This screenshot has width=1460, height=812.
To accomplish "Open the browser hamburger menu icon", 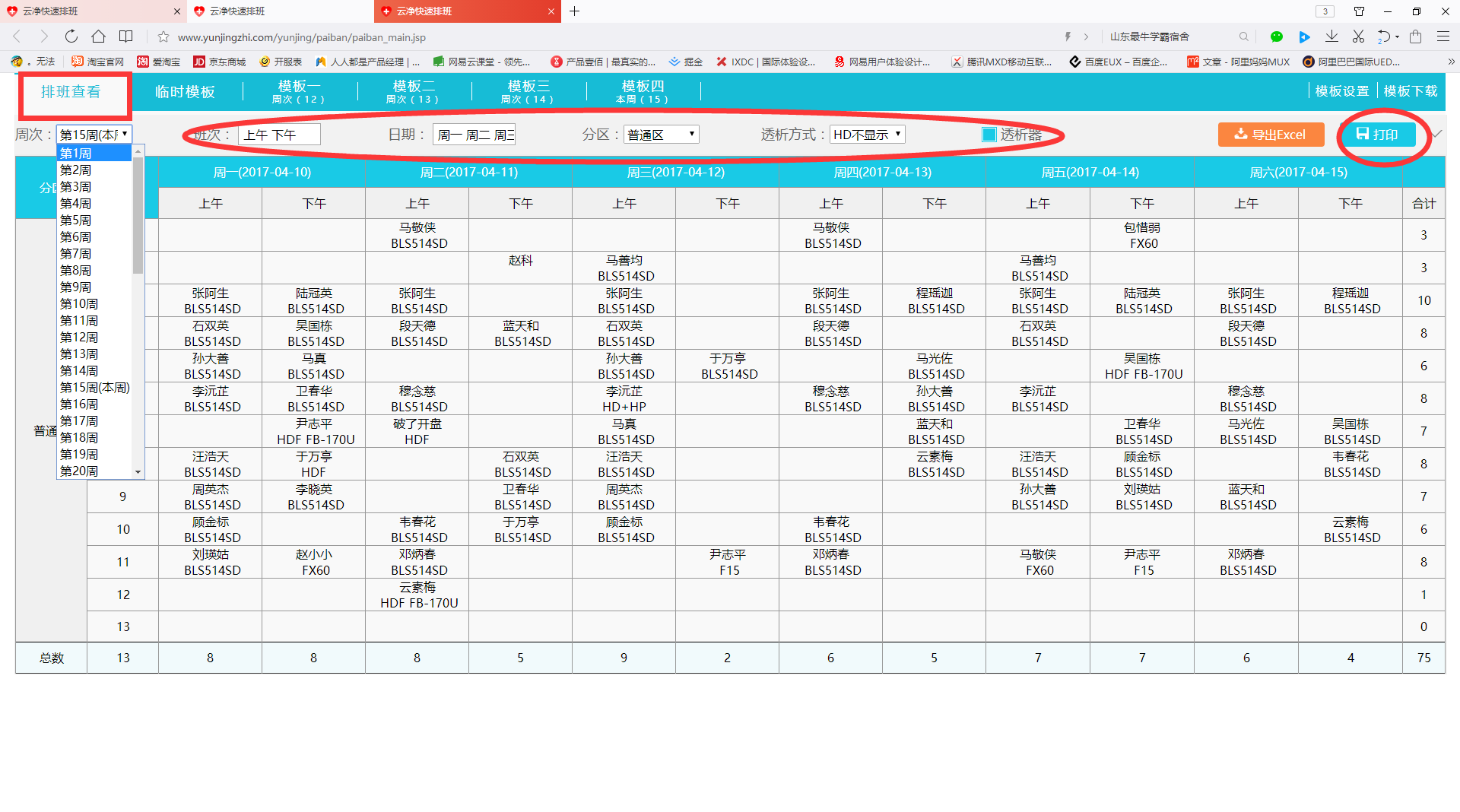I will coord(1443,36).
